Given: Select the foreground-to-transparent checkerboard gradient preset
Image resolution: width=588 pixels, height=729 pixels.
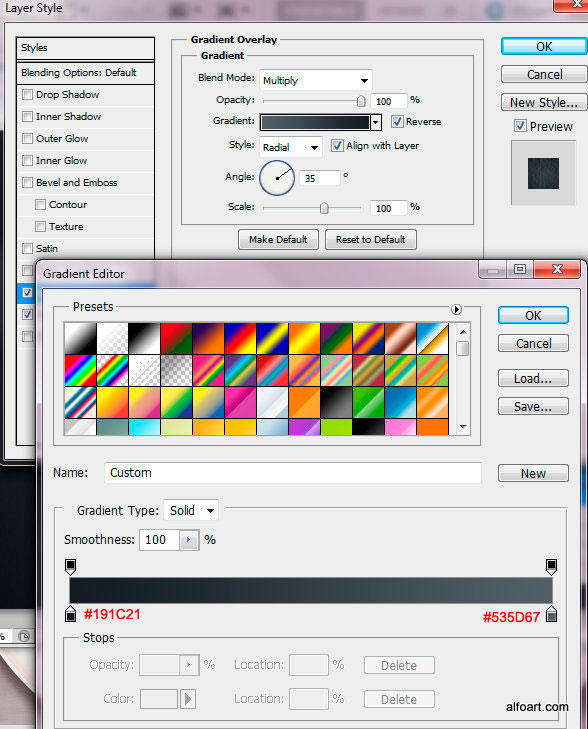Looking at the screenshot, I should pos(112,338).
